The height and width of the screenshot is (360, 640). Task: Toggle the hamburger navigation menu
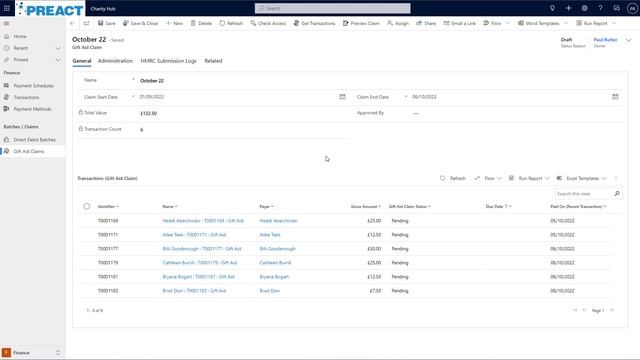coord(6,23)
